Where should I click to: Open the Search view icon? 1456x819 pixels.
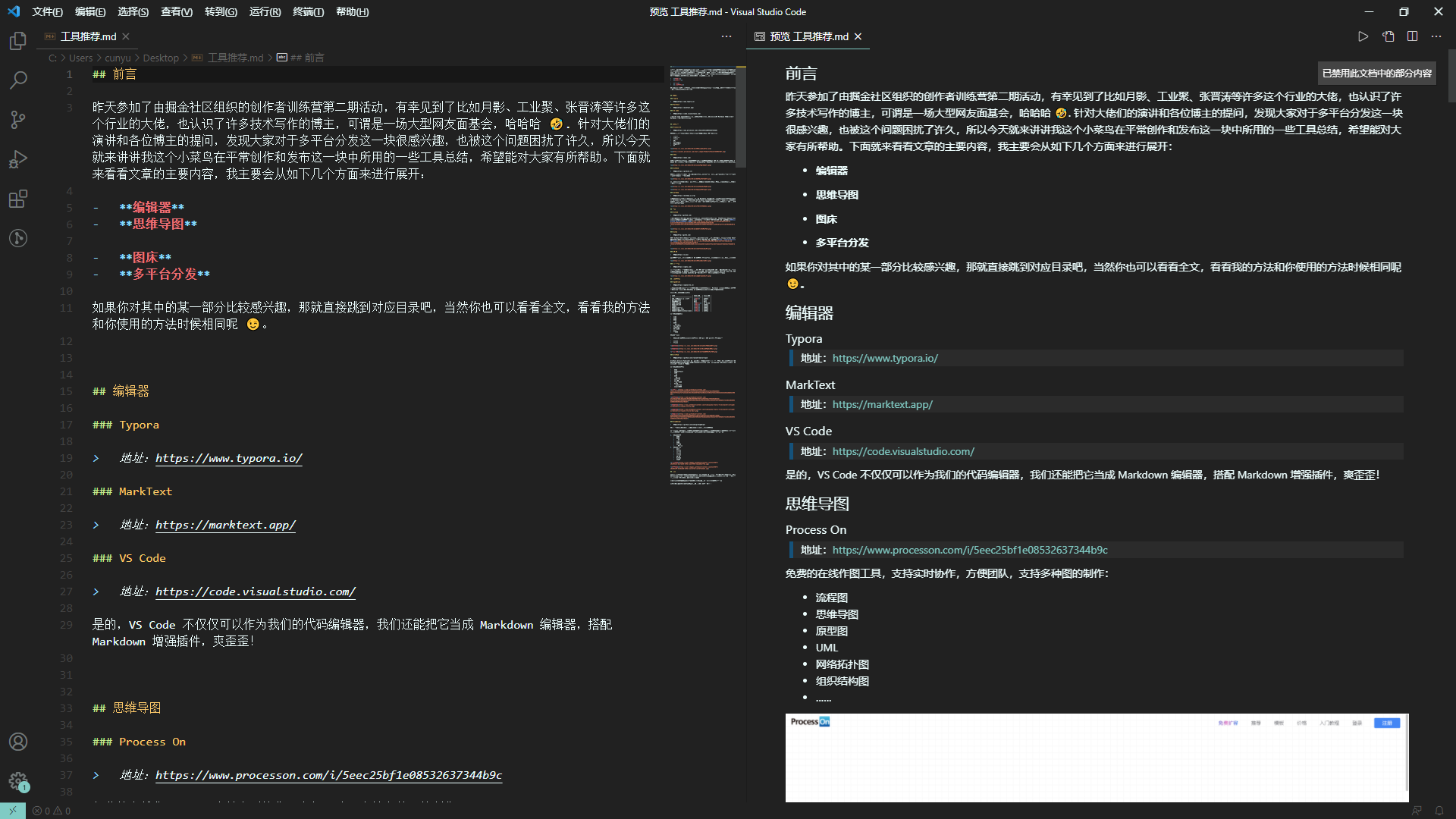(18, 80)
